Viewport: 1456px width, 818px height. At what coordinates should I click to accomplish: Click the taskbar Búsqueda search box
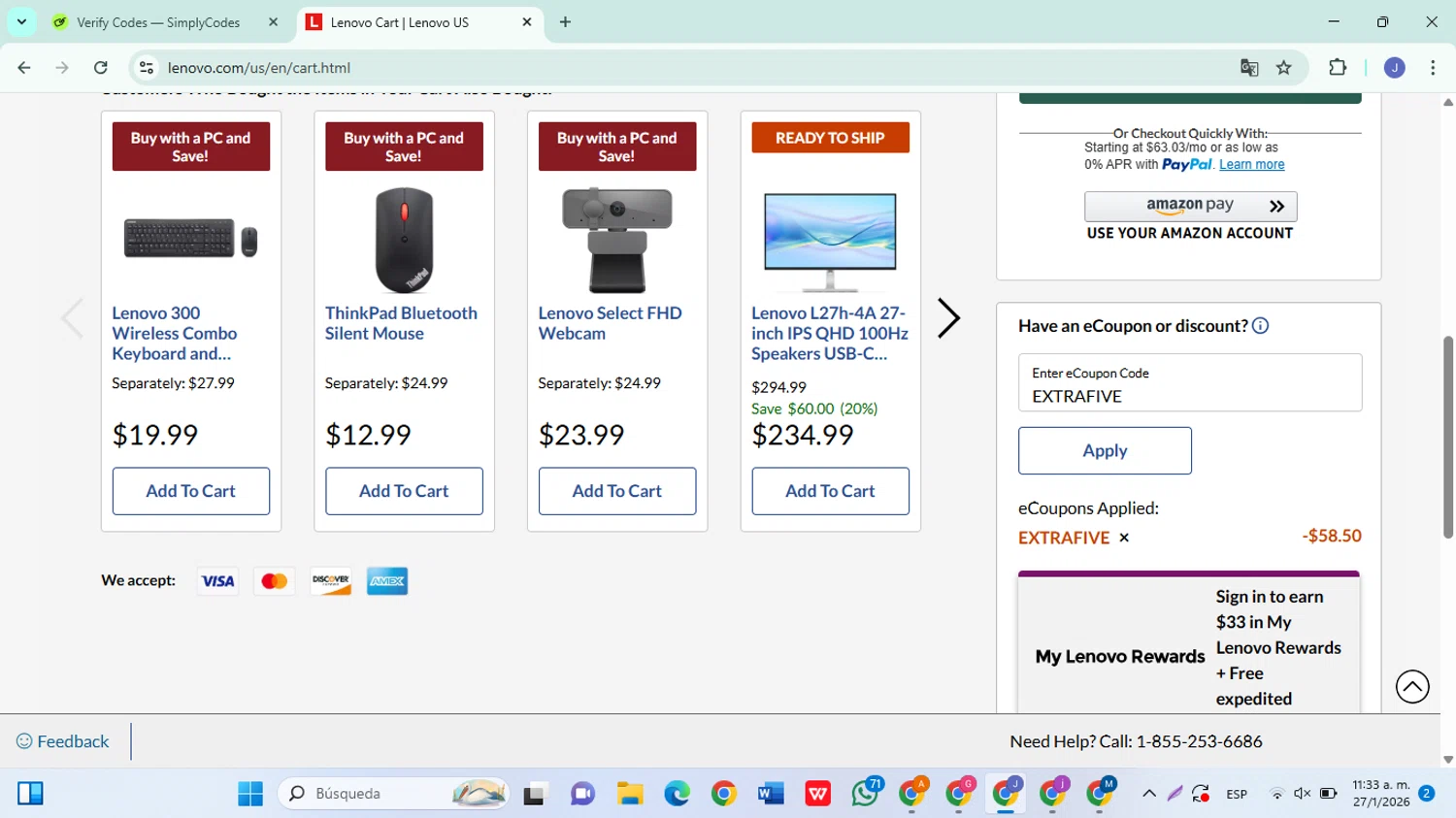pos(395,794)
